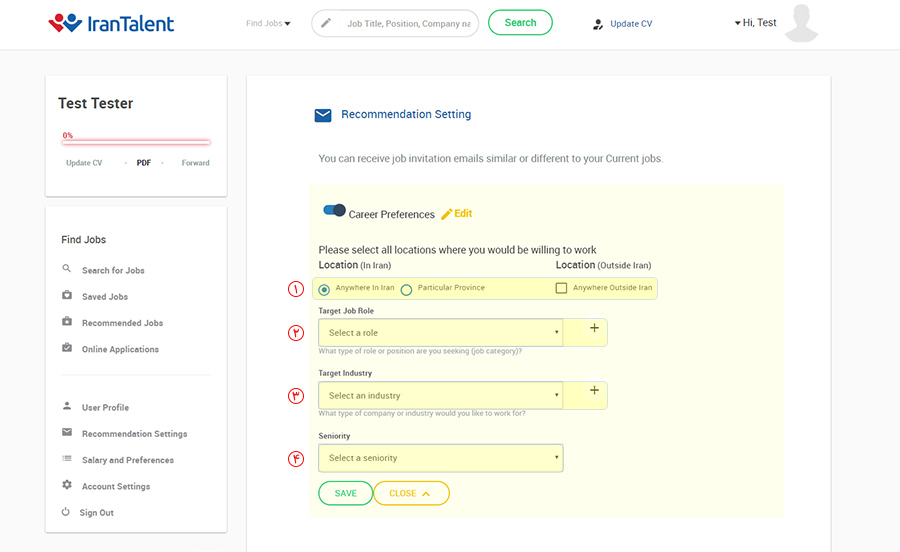The height and width of the screenshot is (552, 900).
Task: Check the Anywhere Outside Iran checkbox
Action: [x=561, y=288]
